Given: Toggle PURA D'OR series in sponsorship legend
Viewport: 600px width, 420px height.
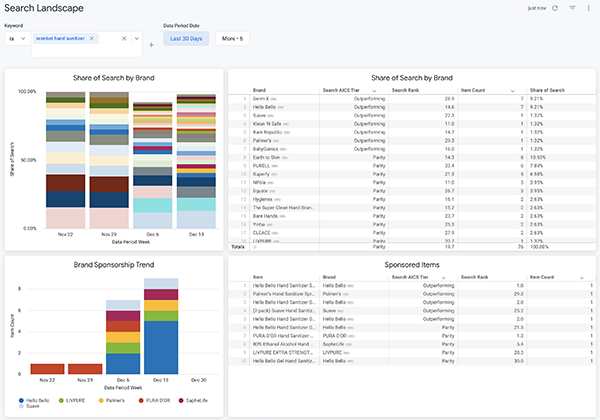Looking at the screenshot, I should point(154,400).
